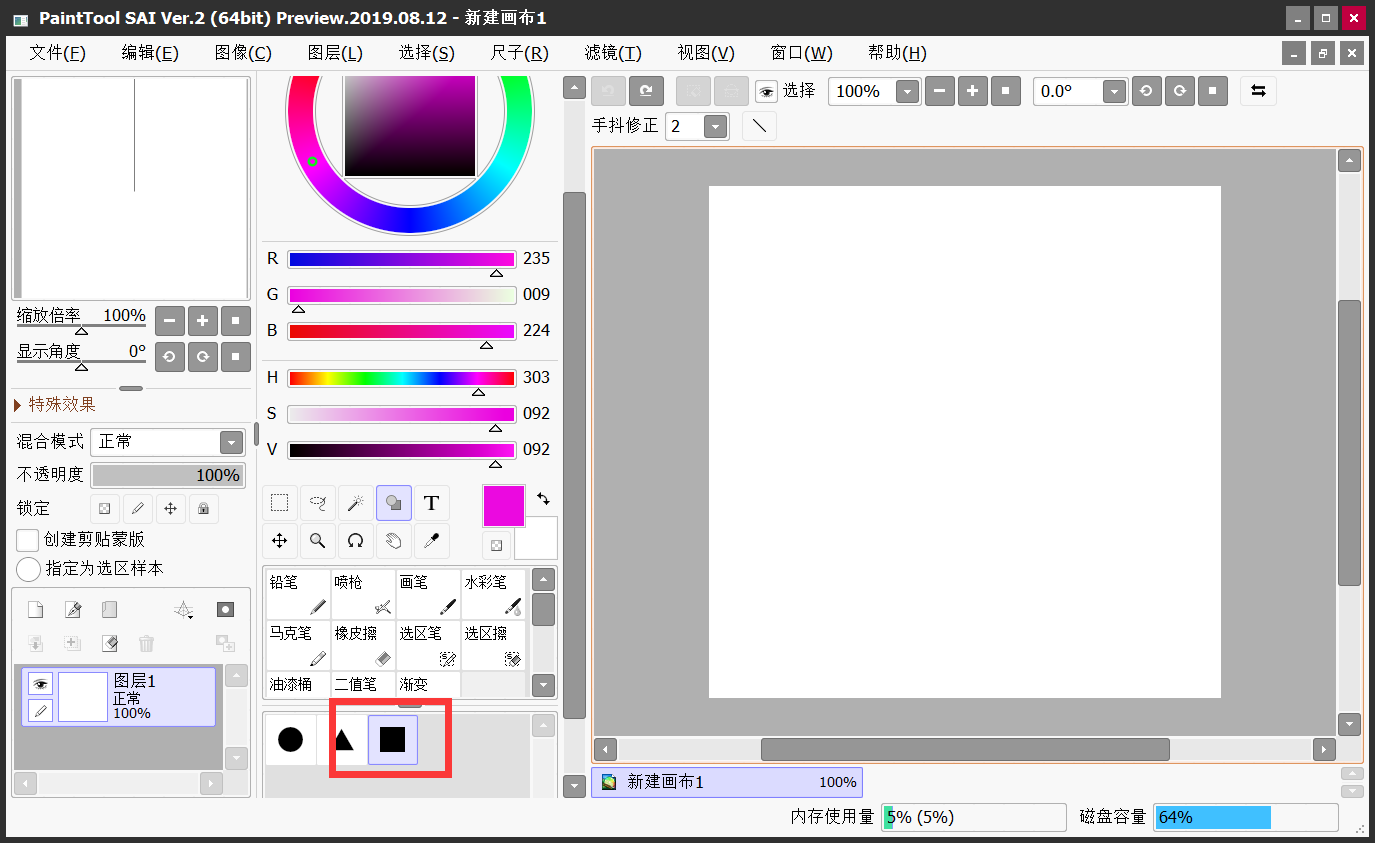
Task: Select the eyedropper color picker tool
Action: click(x=432, y=541)
